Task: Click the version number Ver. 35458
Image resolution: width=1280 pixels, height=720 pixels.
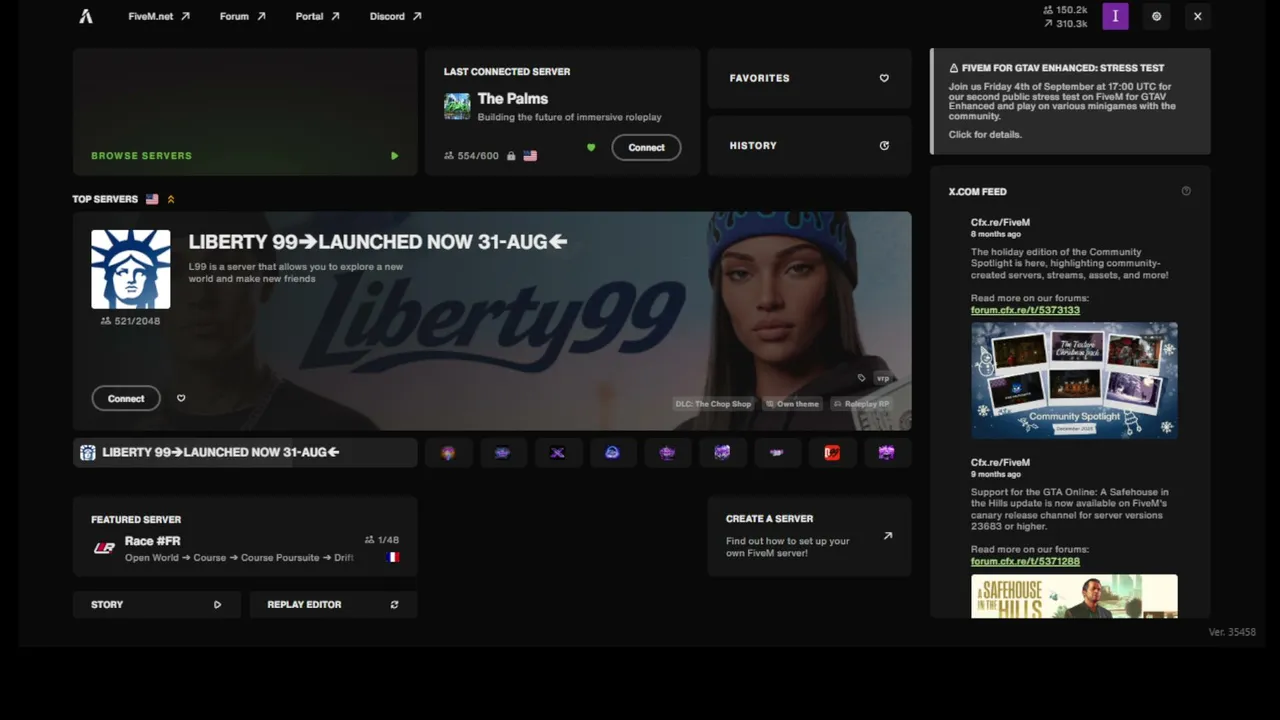Action: 1232,632
